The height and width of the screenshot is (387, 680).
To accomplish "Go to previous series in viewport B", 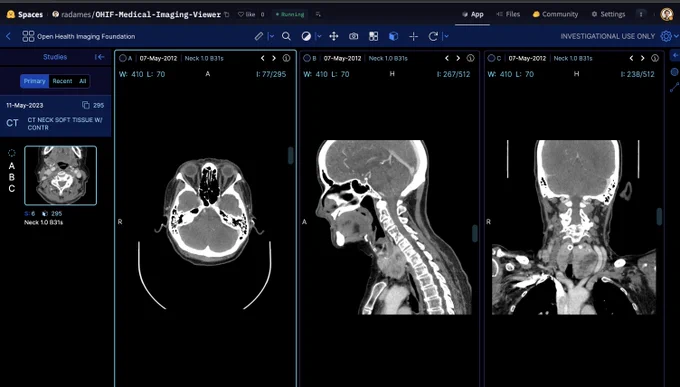I will coord(447,58).
